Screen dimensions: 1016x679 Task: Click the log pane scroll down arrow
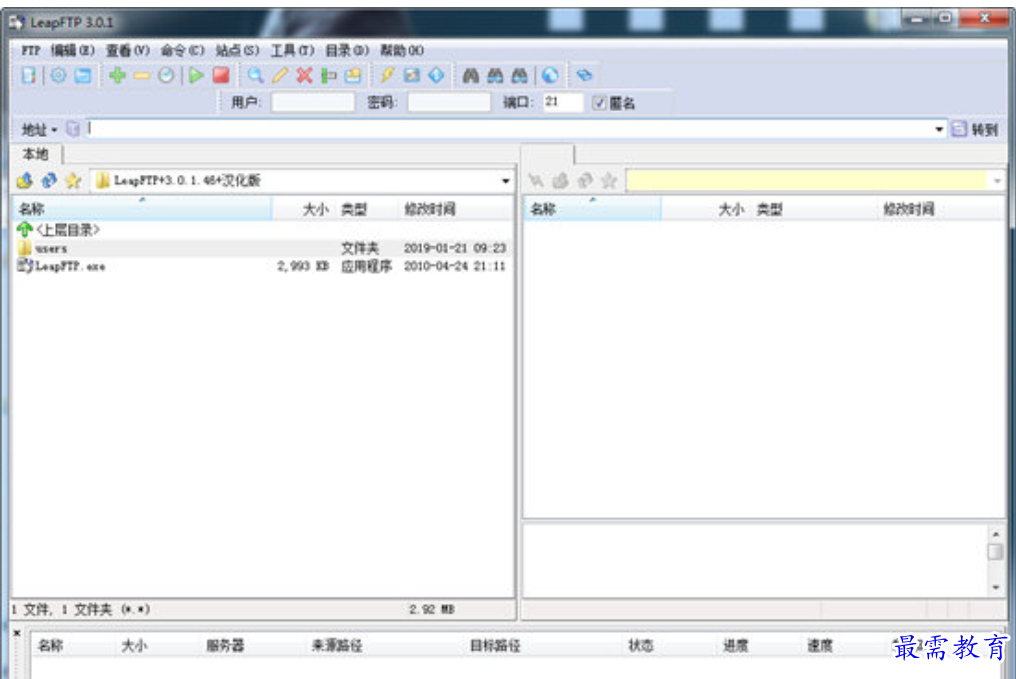pyautogui.click(x=996, y=588)
